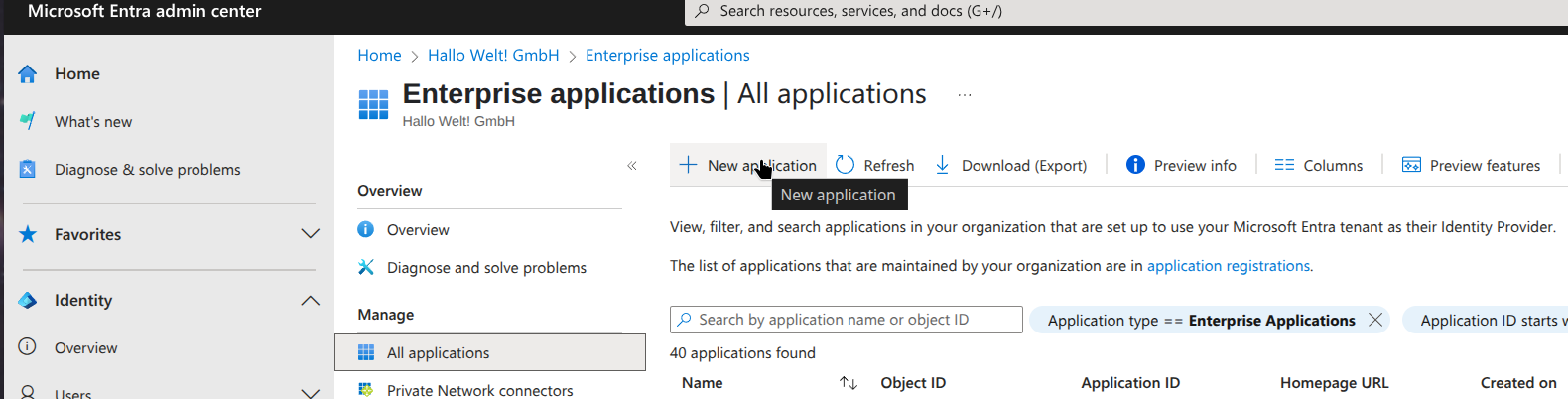Open Preview features panel
The width and height of the screenshot is (1568, 399).
1471,165
